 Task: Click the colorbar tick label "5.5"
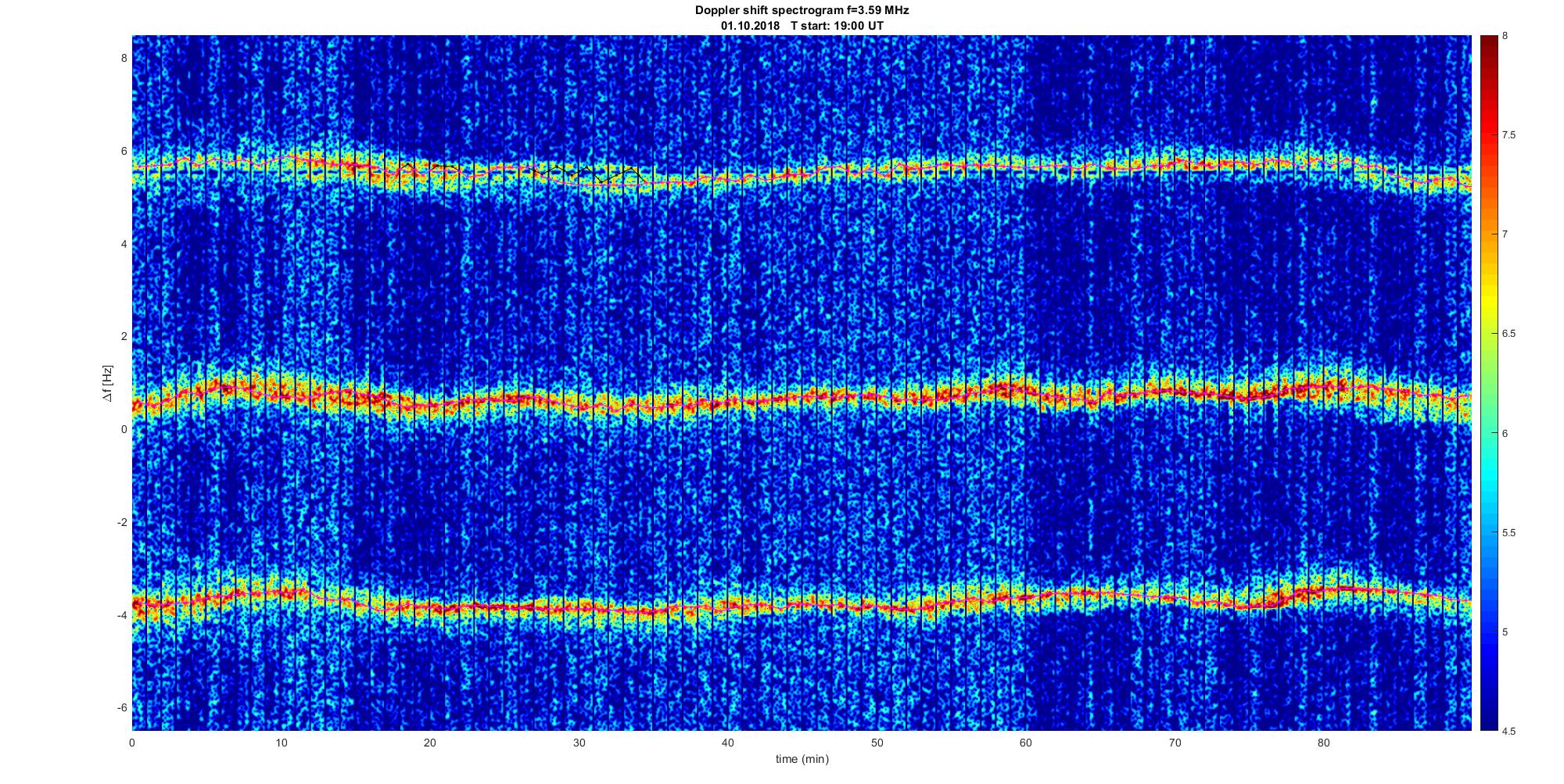pyautogui.click(x=1509, y=533)
